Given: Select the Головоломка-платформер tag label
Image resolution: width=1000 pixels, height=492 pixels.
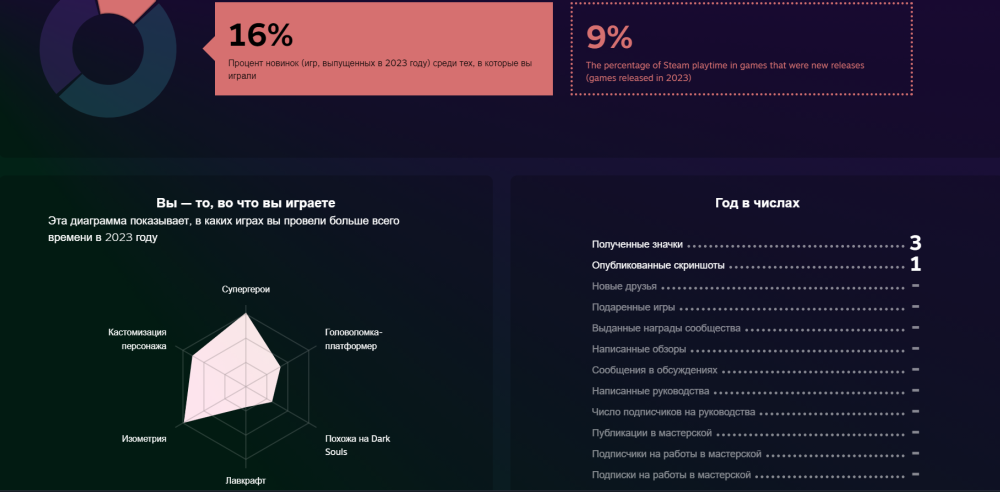Looking at the screenshot, I should click(354, 339).
